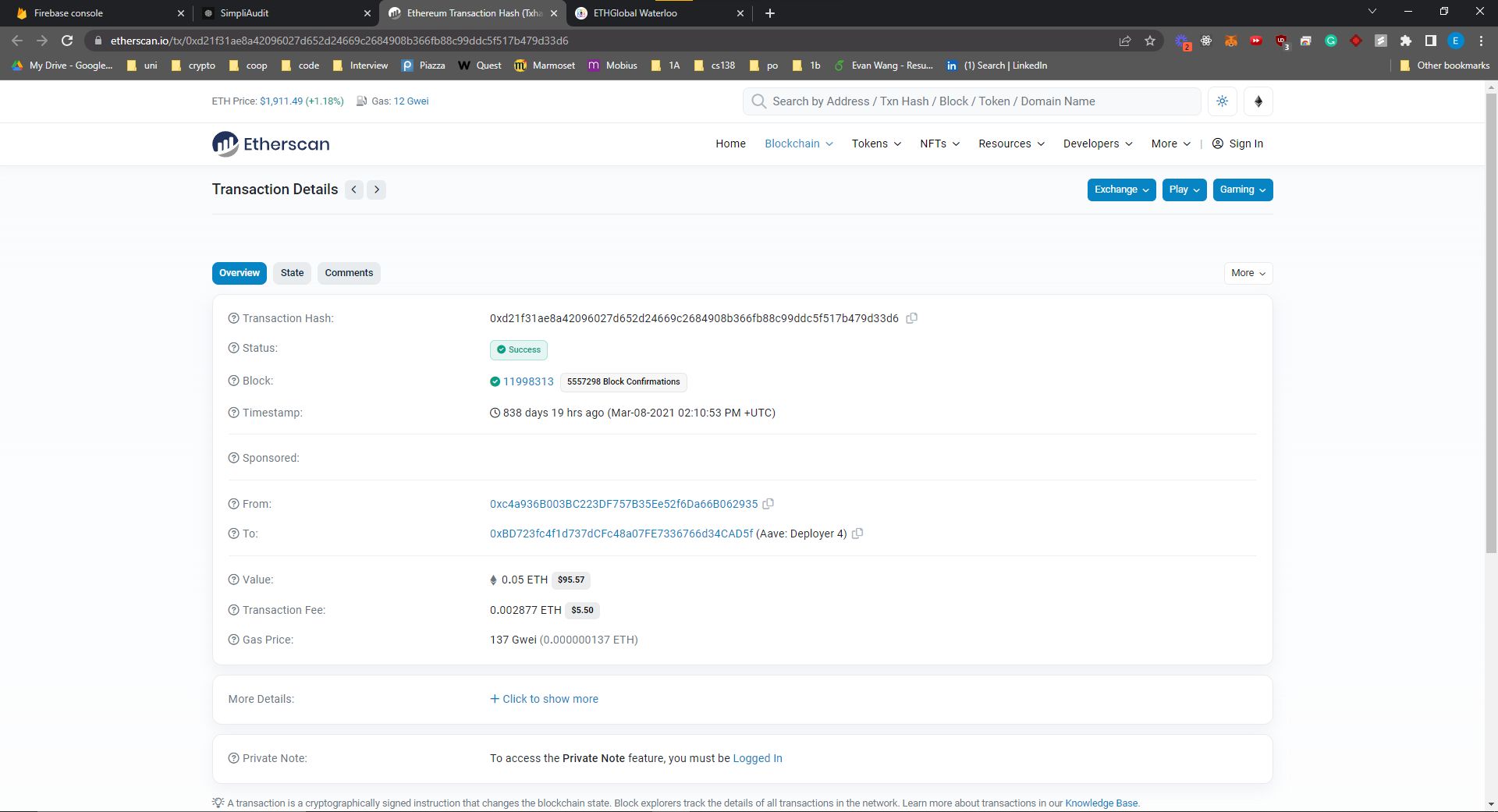The width and height of the screenshot is (1498, 812).
Task: Go to next transaction arrow
Action: click(377, 190)
